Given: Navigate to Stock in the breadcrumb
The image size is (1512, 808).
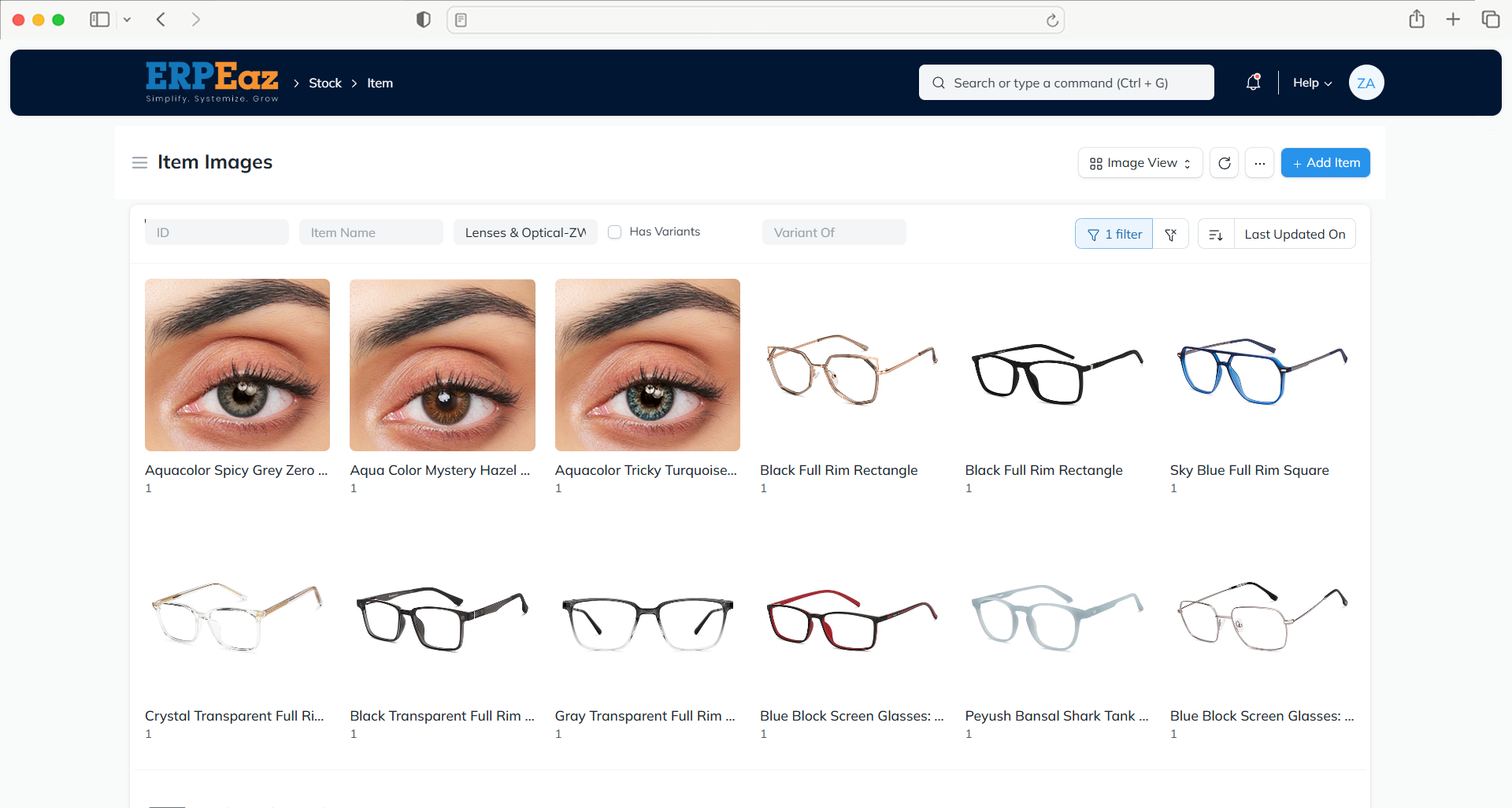Looking at the screenshot, I should click(x=324, y=82).
